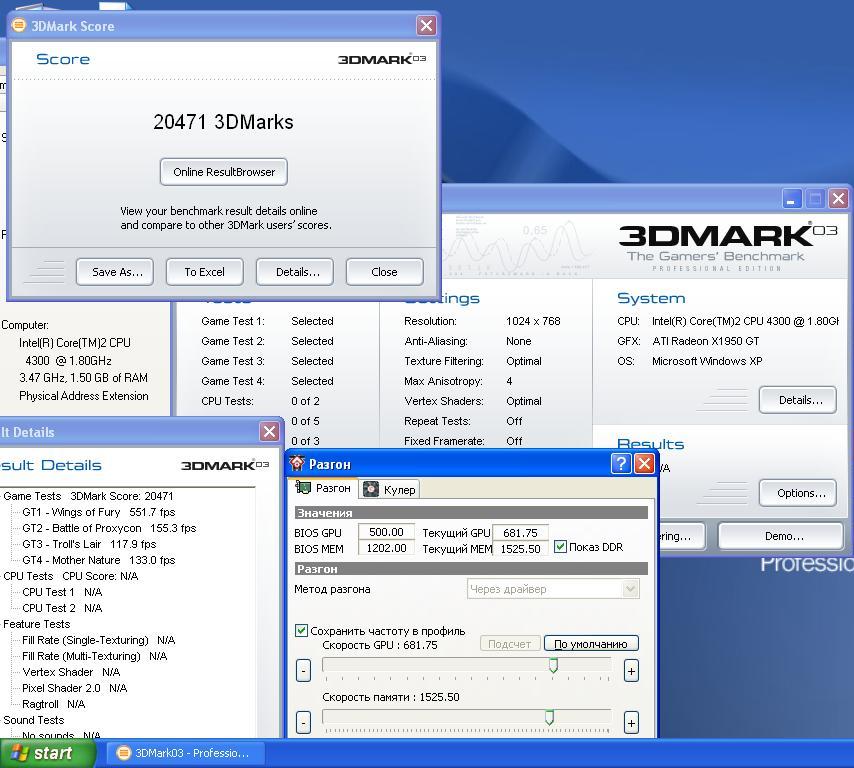Click 3DMark03 - Professio... taskbar button
Screen dimensions: 854x768
[185, 753]
